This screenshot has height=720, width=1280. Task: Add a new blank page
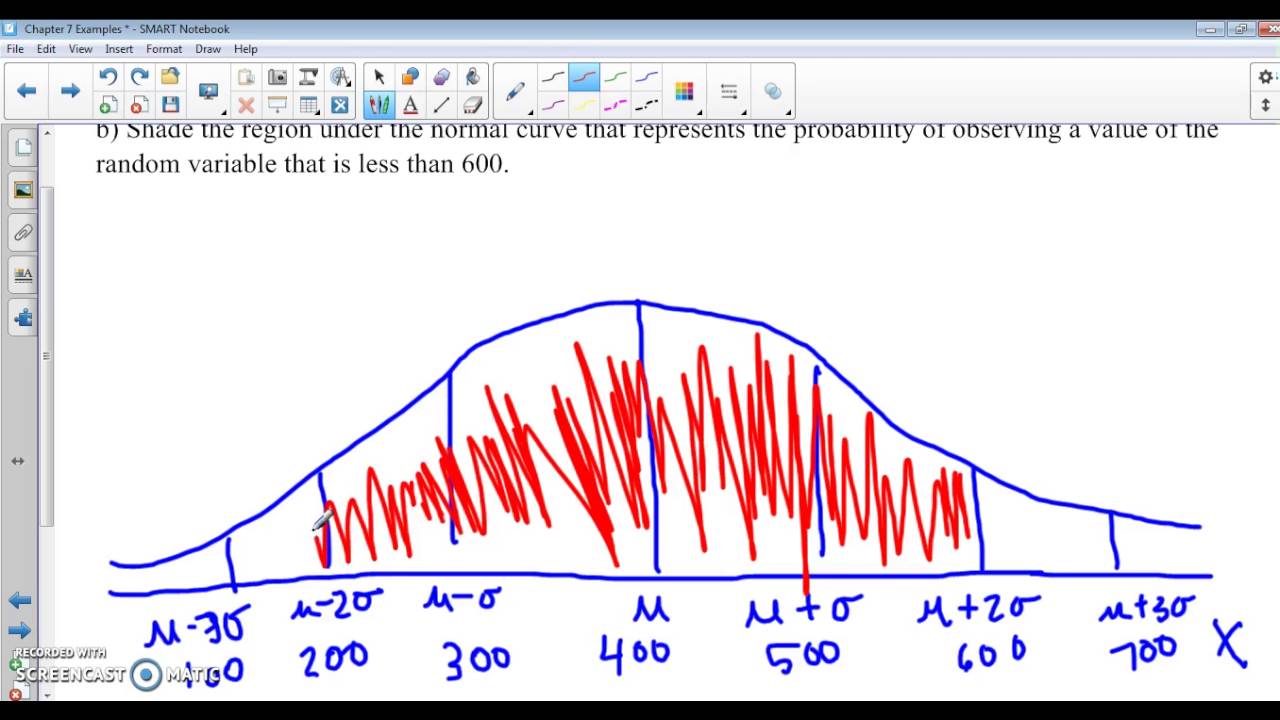(108, 105)
